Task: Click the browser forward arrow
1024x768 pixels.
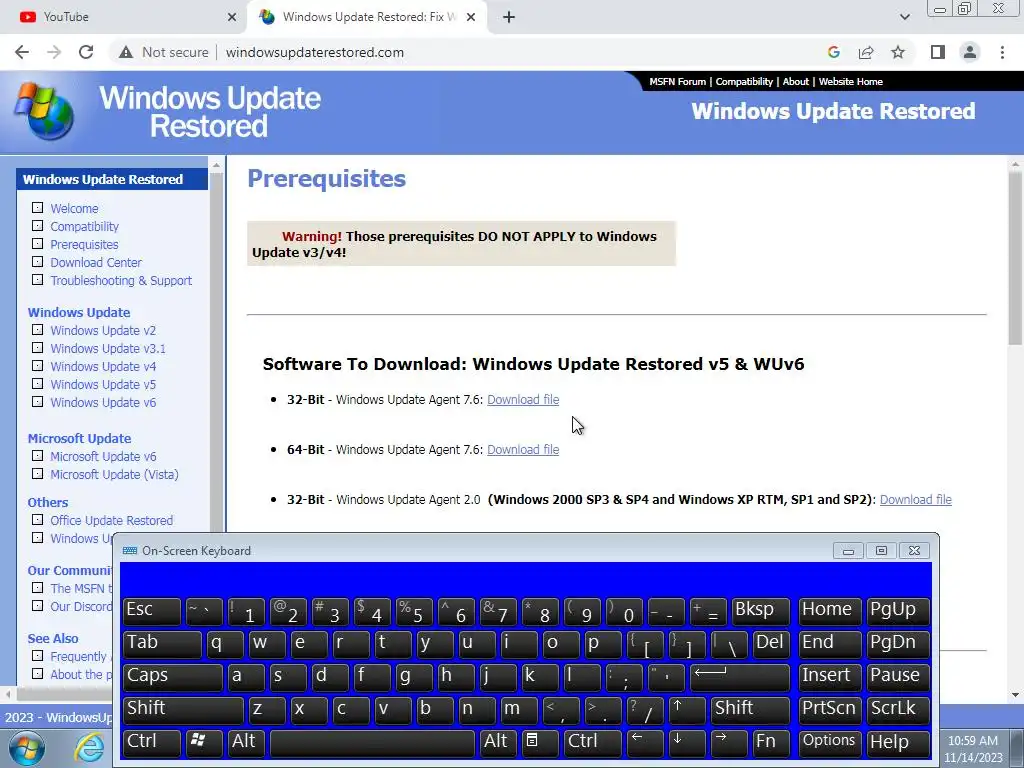Action: tap(54, 52)
